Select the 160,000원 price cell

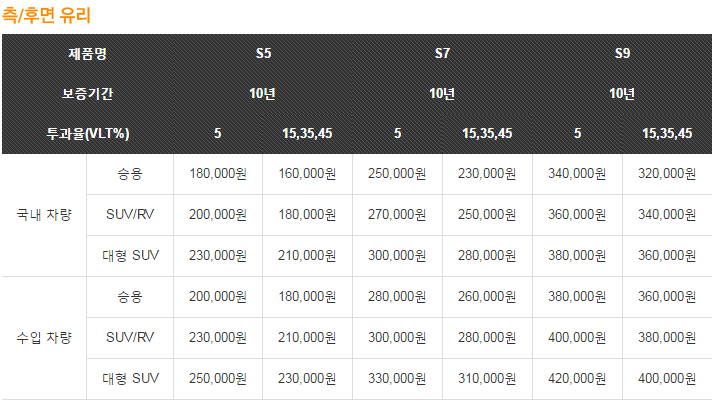click(307, 174)
